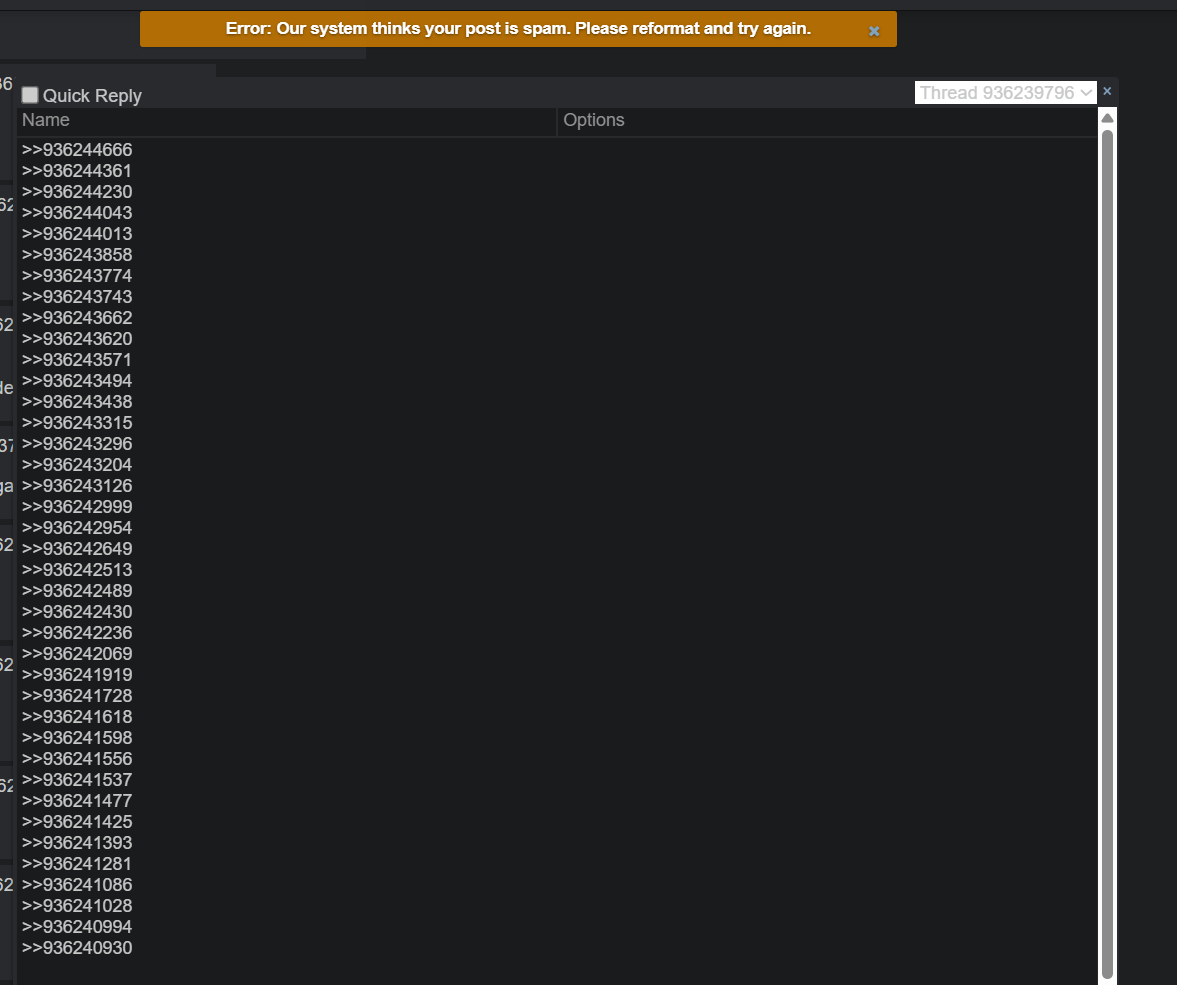This screenshot has height=985, width=1177.
Task: Click the Name input field
Action: [x=287, y=121]
